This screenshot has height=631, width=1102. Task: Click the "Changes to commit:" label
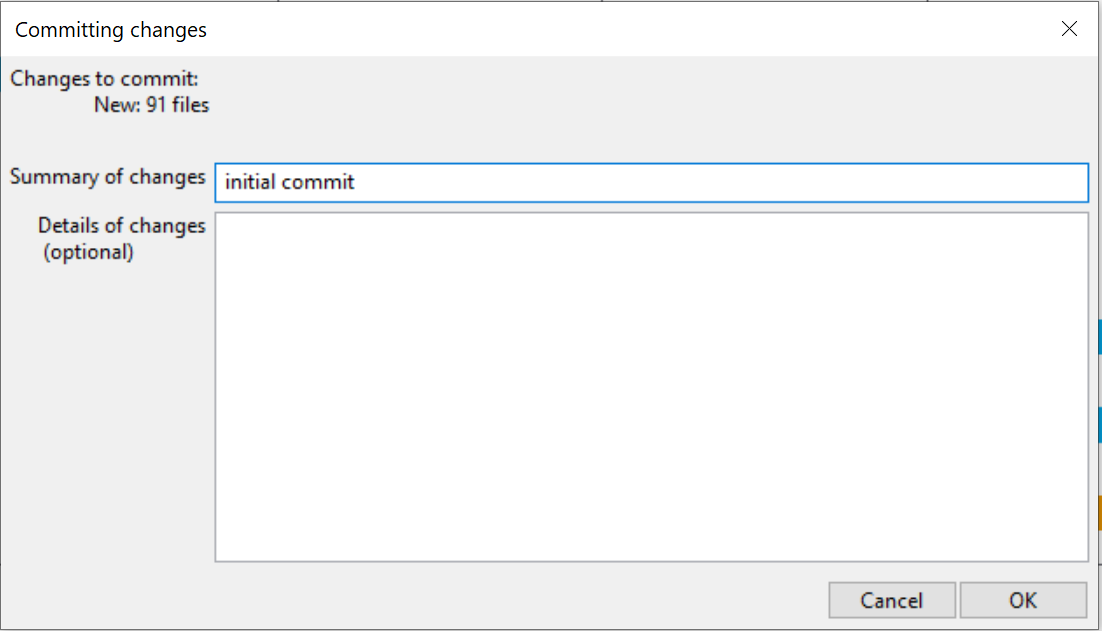click(105, 79)
